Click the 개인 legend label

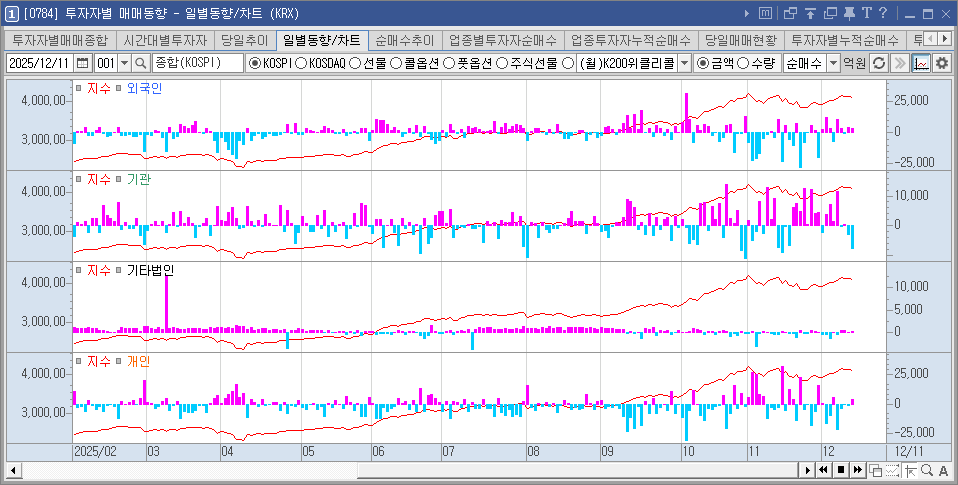click(x=139, y=361)
